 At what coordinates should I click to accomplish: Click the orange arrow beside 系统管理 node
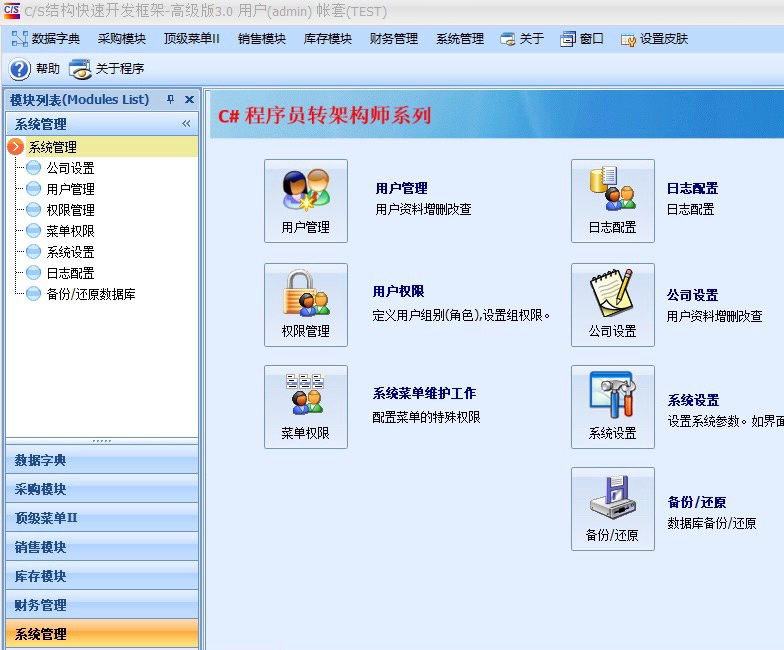[x=16, y=146]
